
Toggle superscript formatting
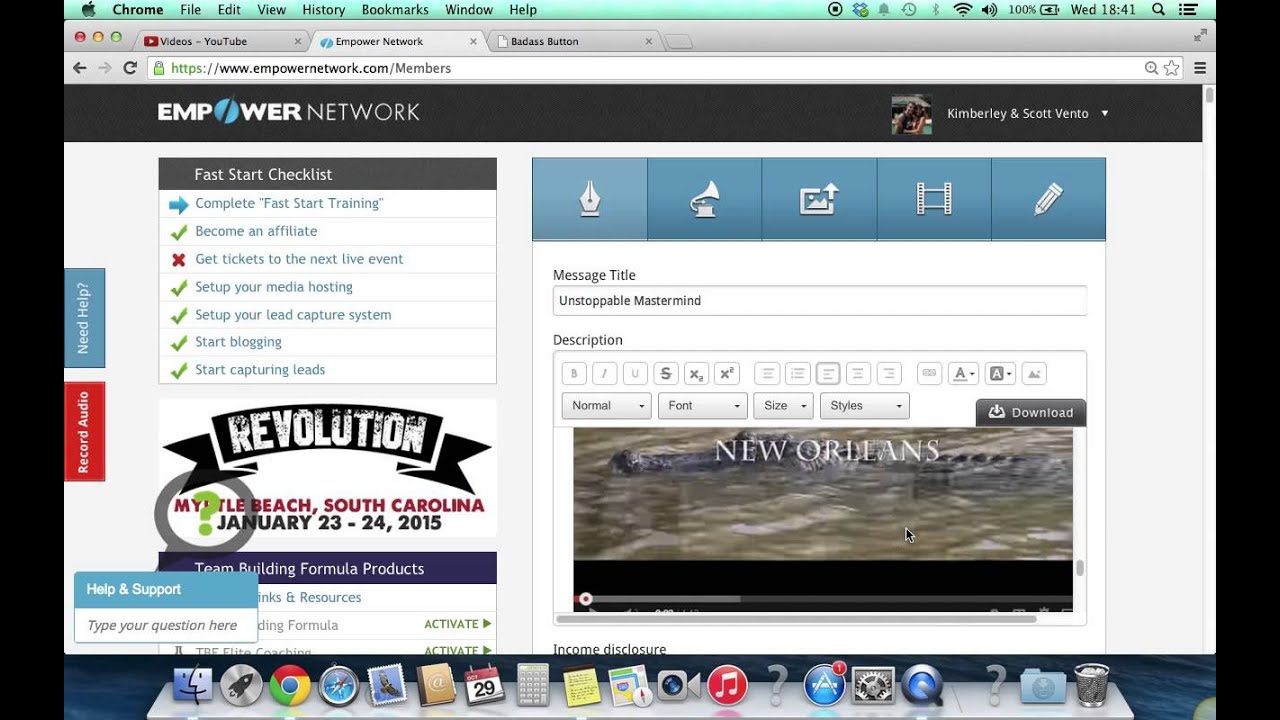click(727, 374)
